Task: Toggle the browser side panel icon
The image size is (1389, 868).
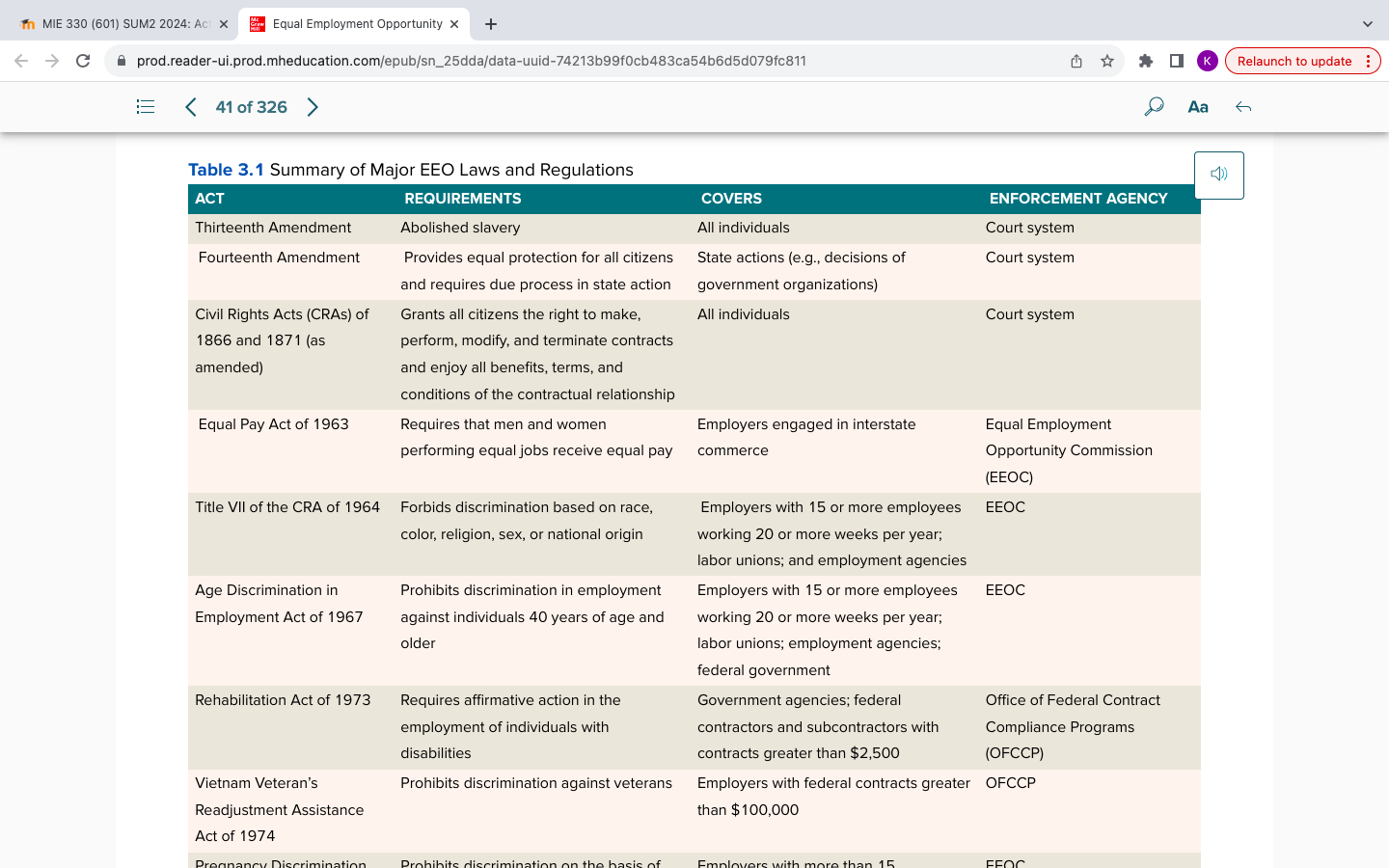Action: [x=1177, y=61]
